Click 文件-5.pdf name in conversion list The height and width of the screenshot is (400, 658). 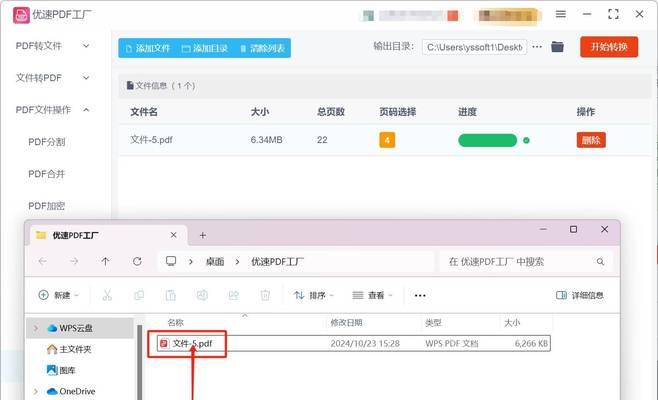151,140
